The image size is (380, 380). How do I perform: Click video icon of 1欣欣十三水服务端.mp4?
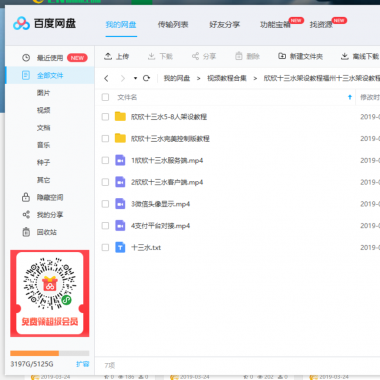(120, 160)
